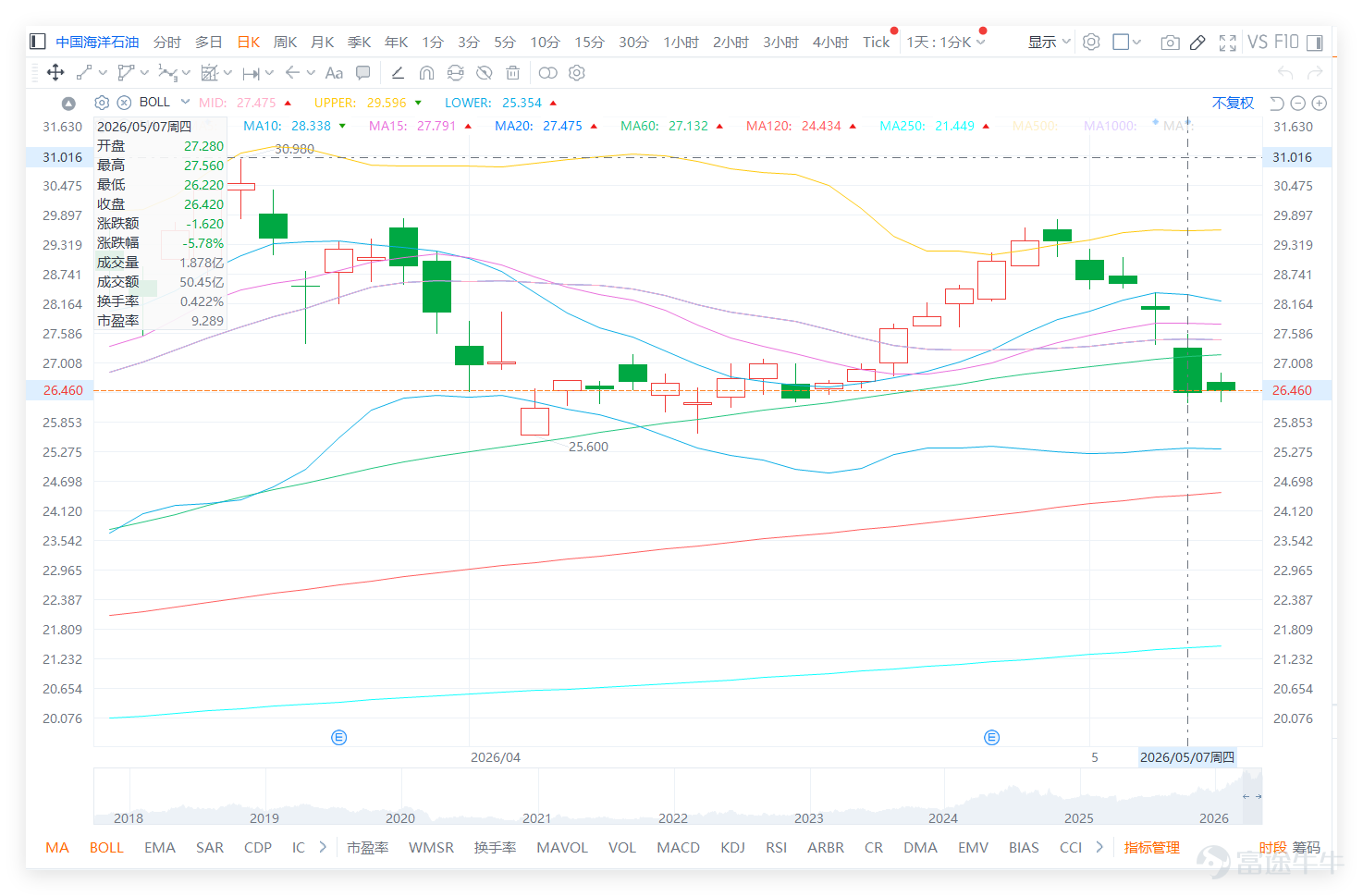Take a chart screenshot with camera icon

(x=1170, y=43)
